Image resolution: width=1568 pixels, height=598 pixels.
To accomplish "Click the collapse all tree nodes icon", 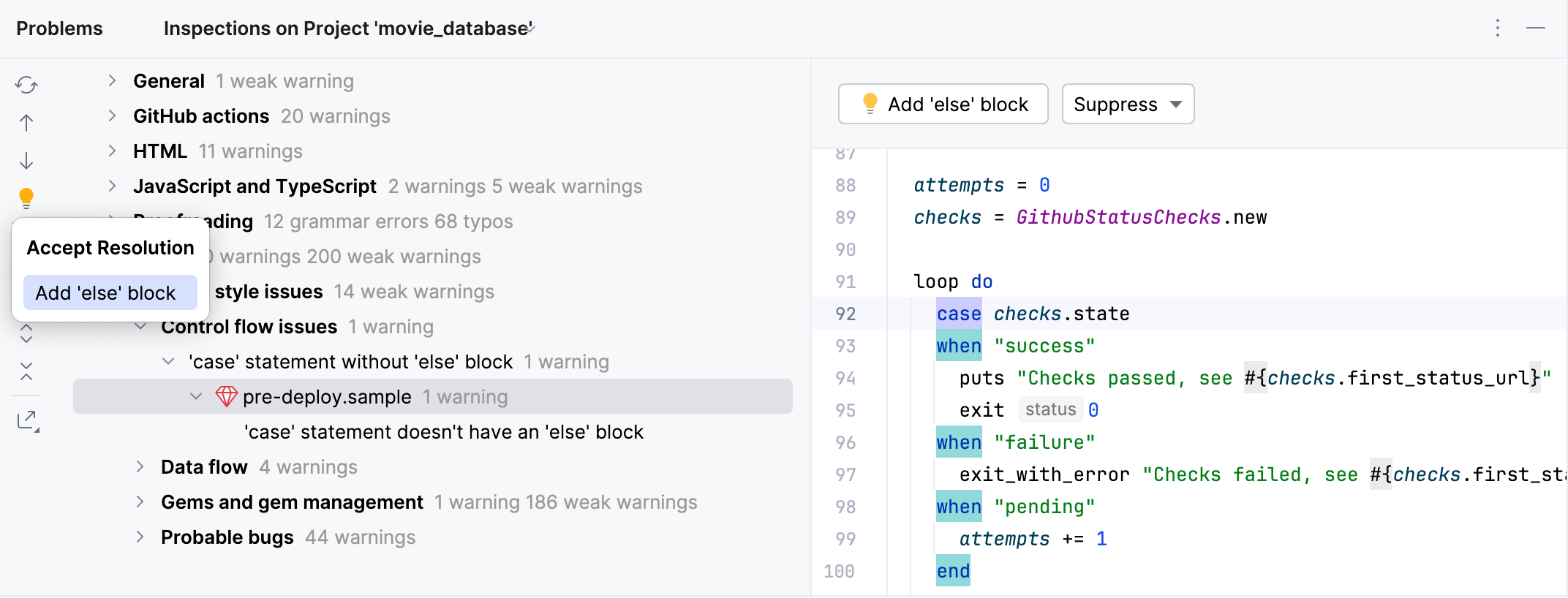I will pyautogui.click(x=26, y=371).
